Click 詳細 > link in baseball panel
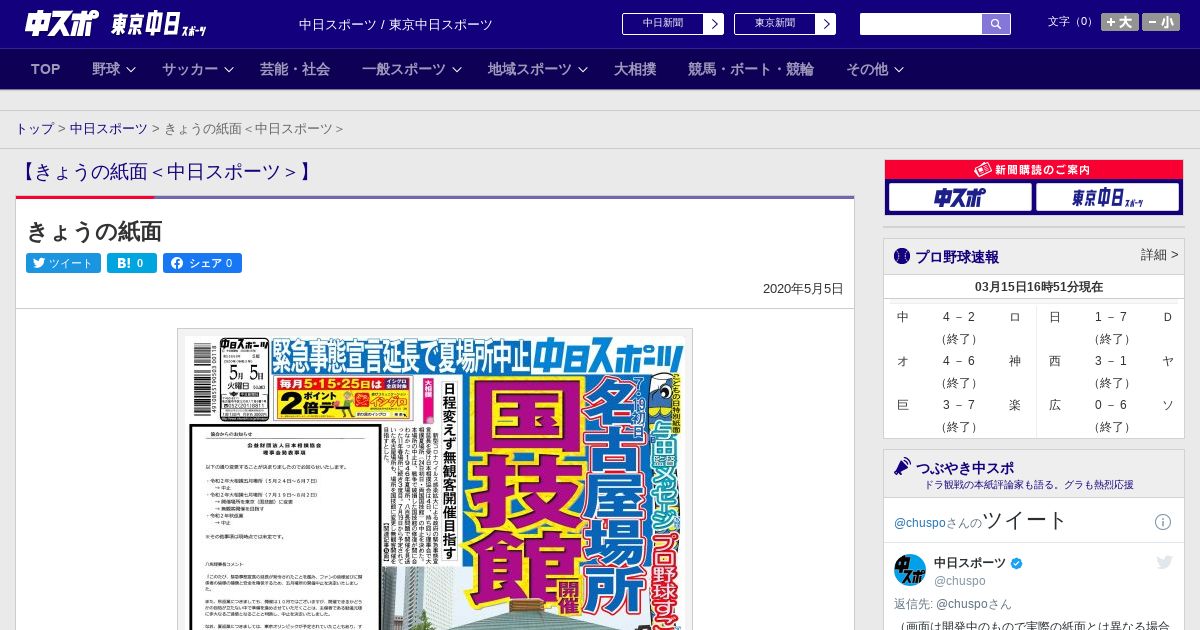The height and width of the screenshot is (630, 1200). (1160, 255)
